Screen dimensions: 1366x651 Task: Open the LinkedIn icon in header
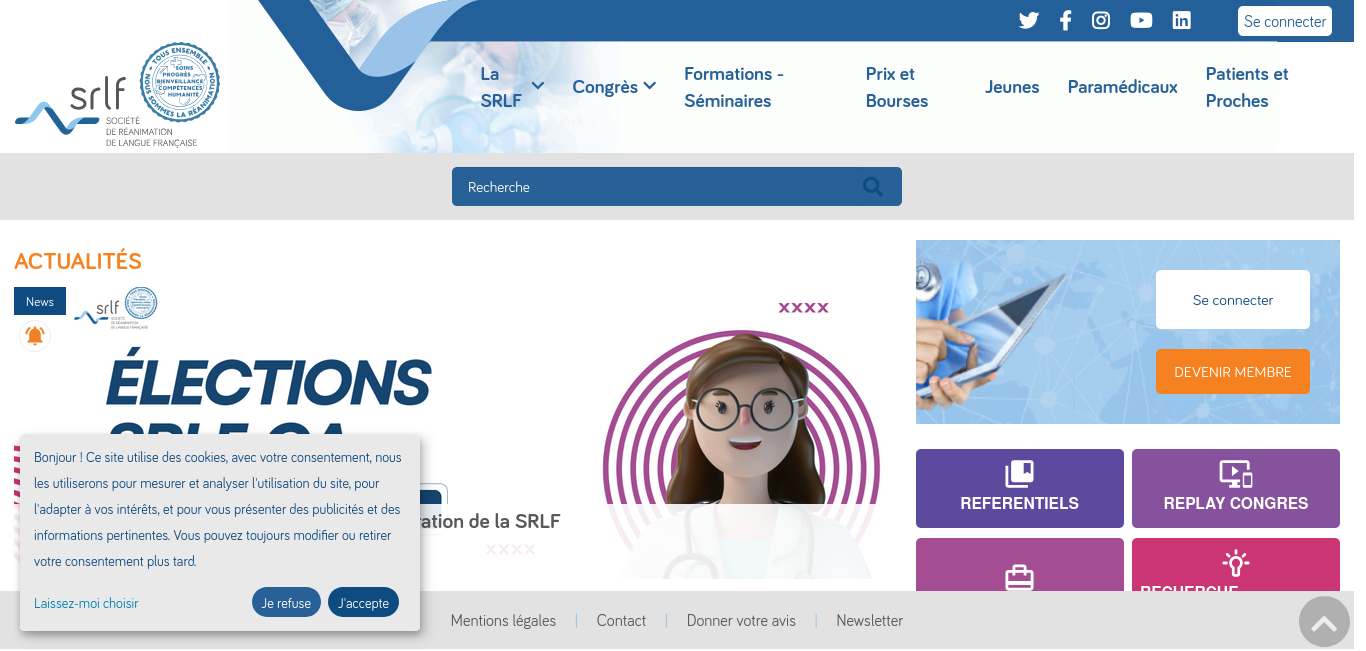pos(1182,20)
